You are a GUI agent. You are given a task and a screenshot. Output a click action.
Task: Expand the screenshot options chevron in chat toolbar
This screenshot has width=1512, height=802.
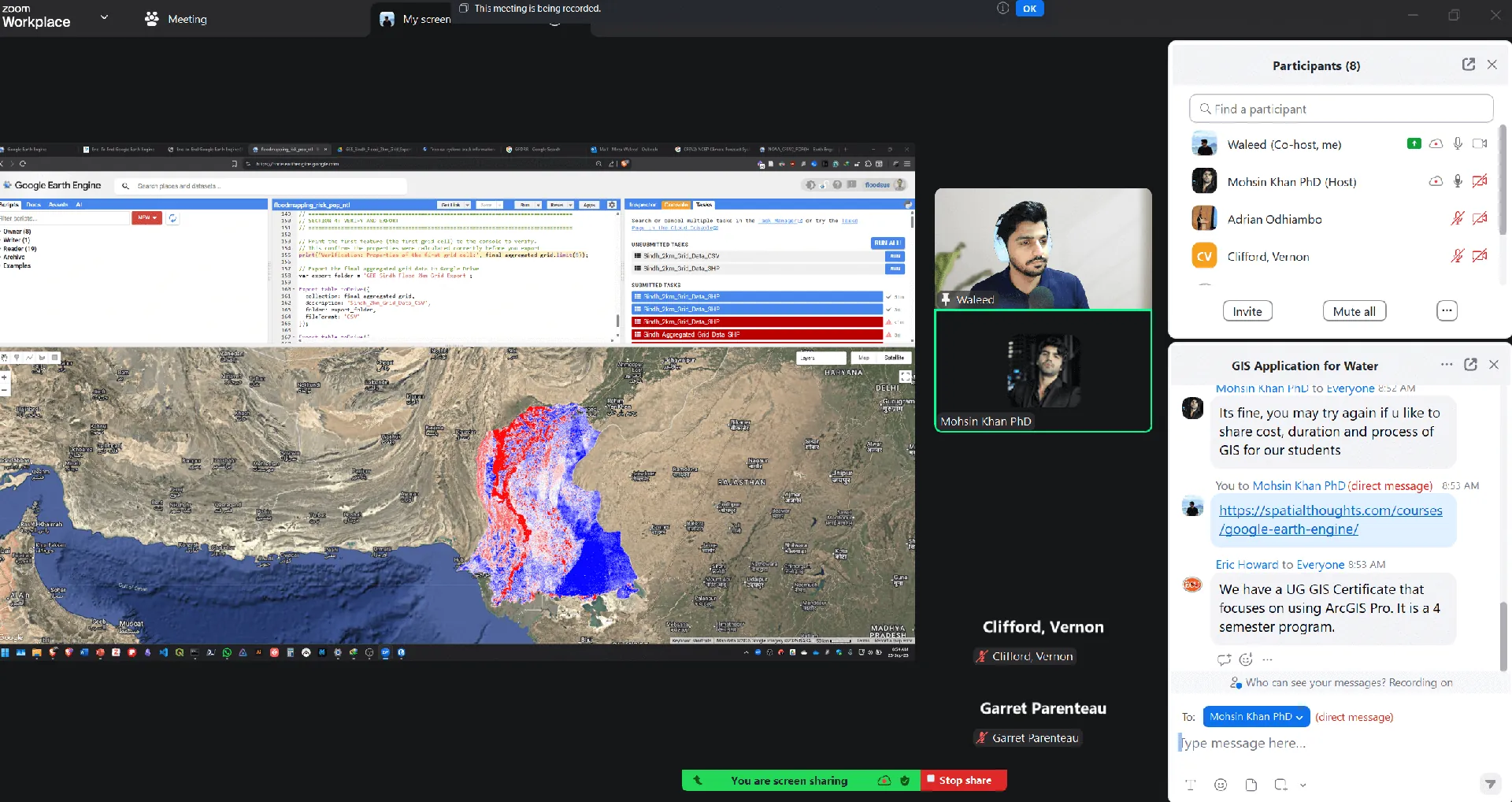1303,785
